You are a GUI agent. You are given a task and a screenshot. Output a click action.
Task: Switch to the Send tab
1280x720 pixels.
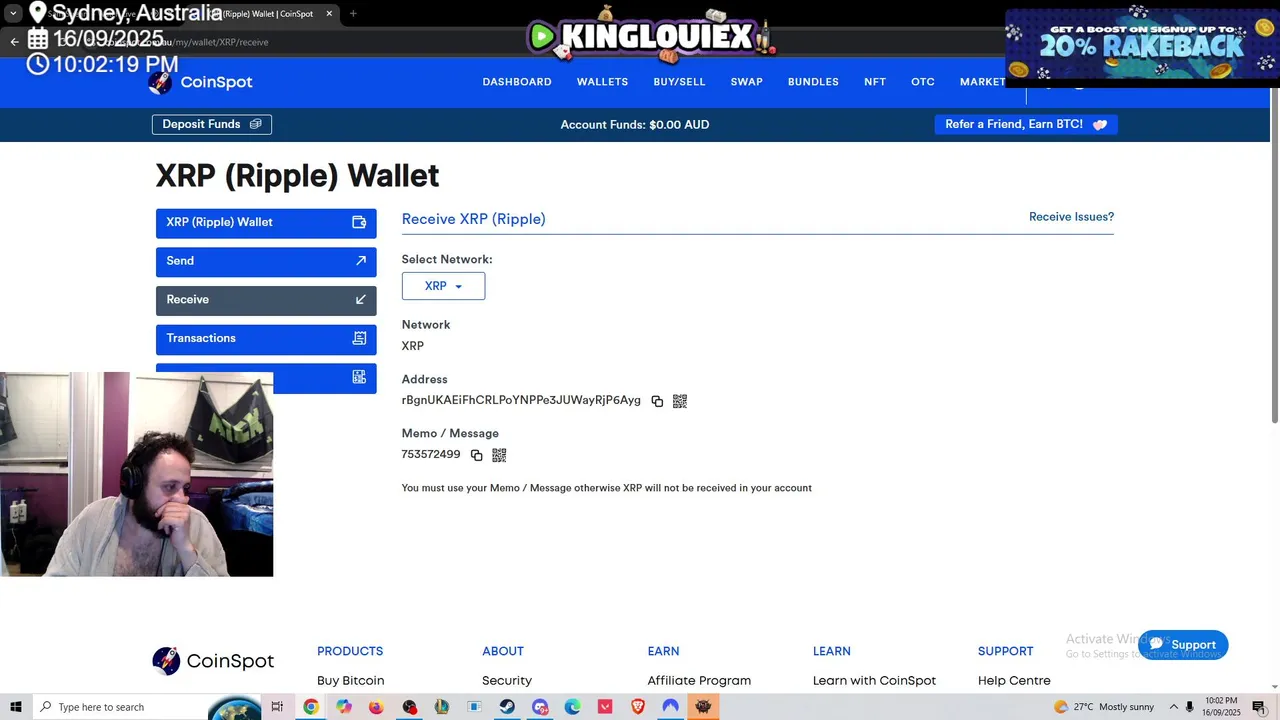coord(266,261)
